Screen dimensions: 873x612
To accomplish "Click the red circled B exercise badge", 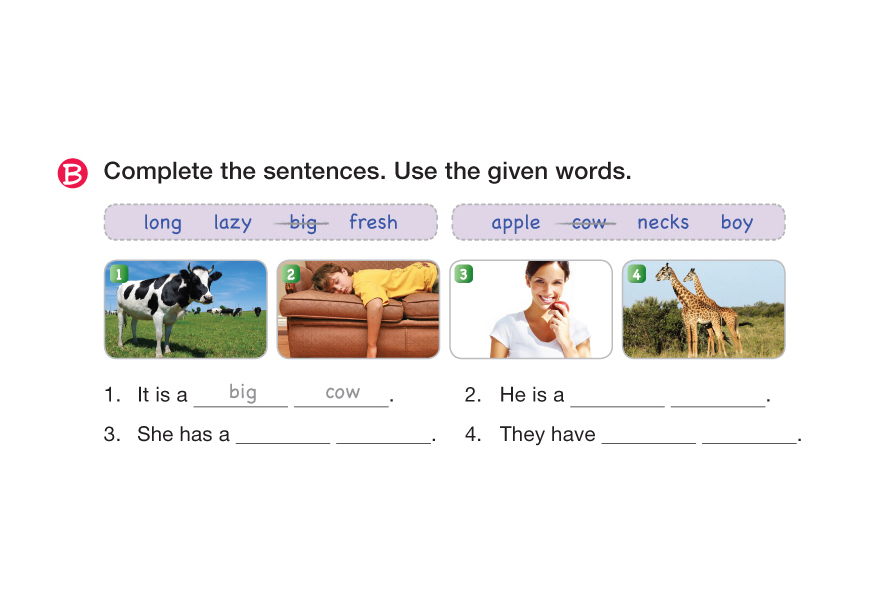I will pos(73,173).
